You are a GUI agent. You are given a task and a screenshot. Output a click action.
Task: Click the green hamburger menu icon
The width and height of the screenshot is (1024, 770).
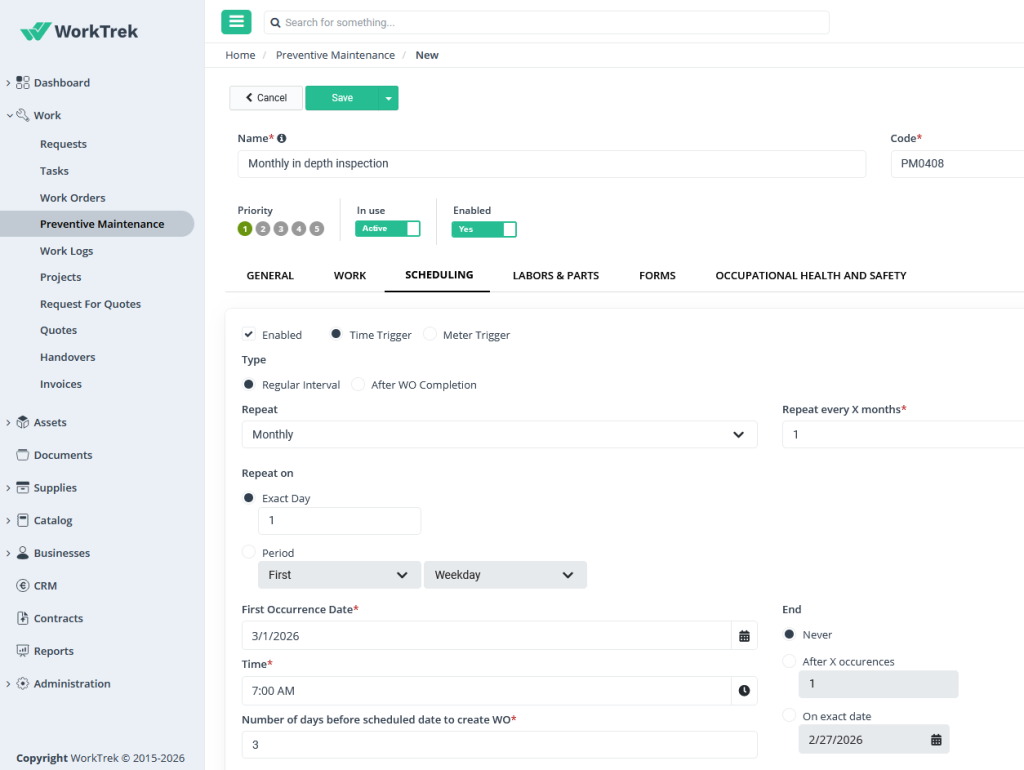236,21
